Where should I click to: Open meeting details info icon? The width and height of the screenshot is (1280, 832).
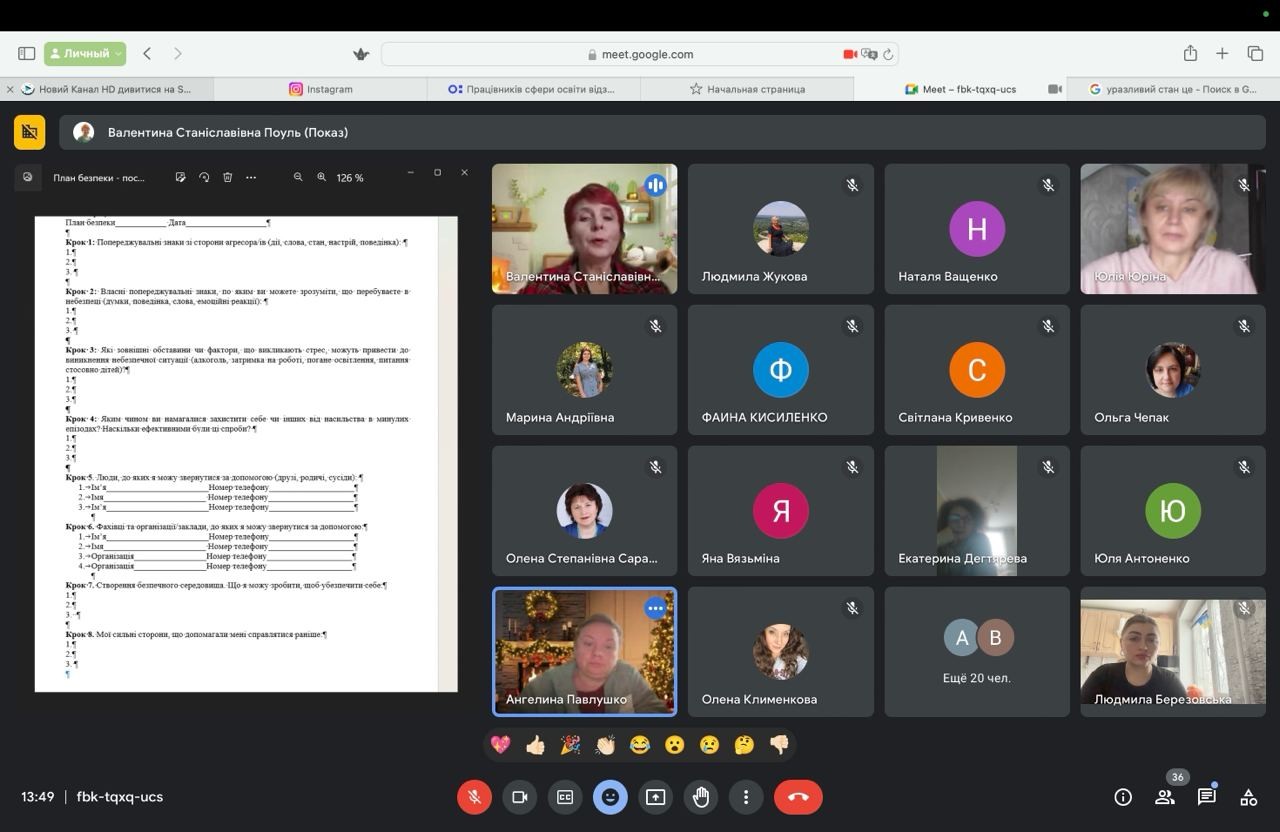pyautogui.click(x=1123, y=797)
